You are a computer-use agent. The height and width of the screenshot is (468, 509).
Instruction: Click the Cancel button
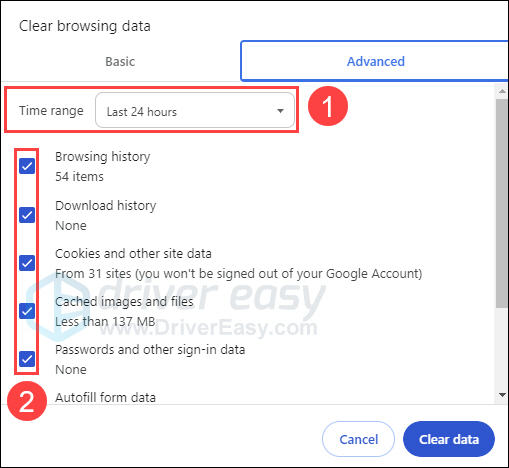[358, 439]
